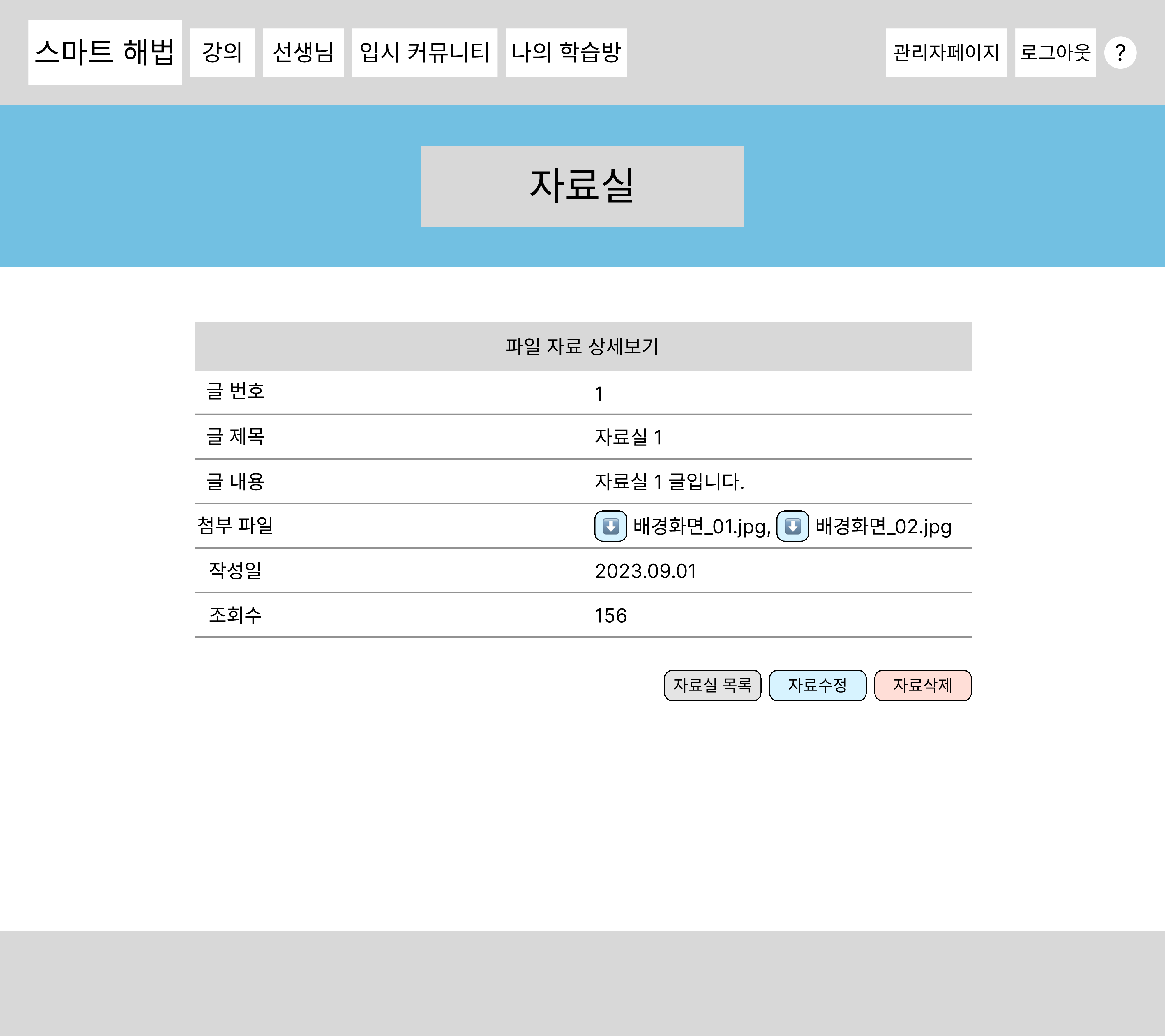This screenshot has width=1165, height=1036.
Task: Open the 선생님 menu
Action: click(303, 52)
